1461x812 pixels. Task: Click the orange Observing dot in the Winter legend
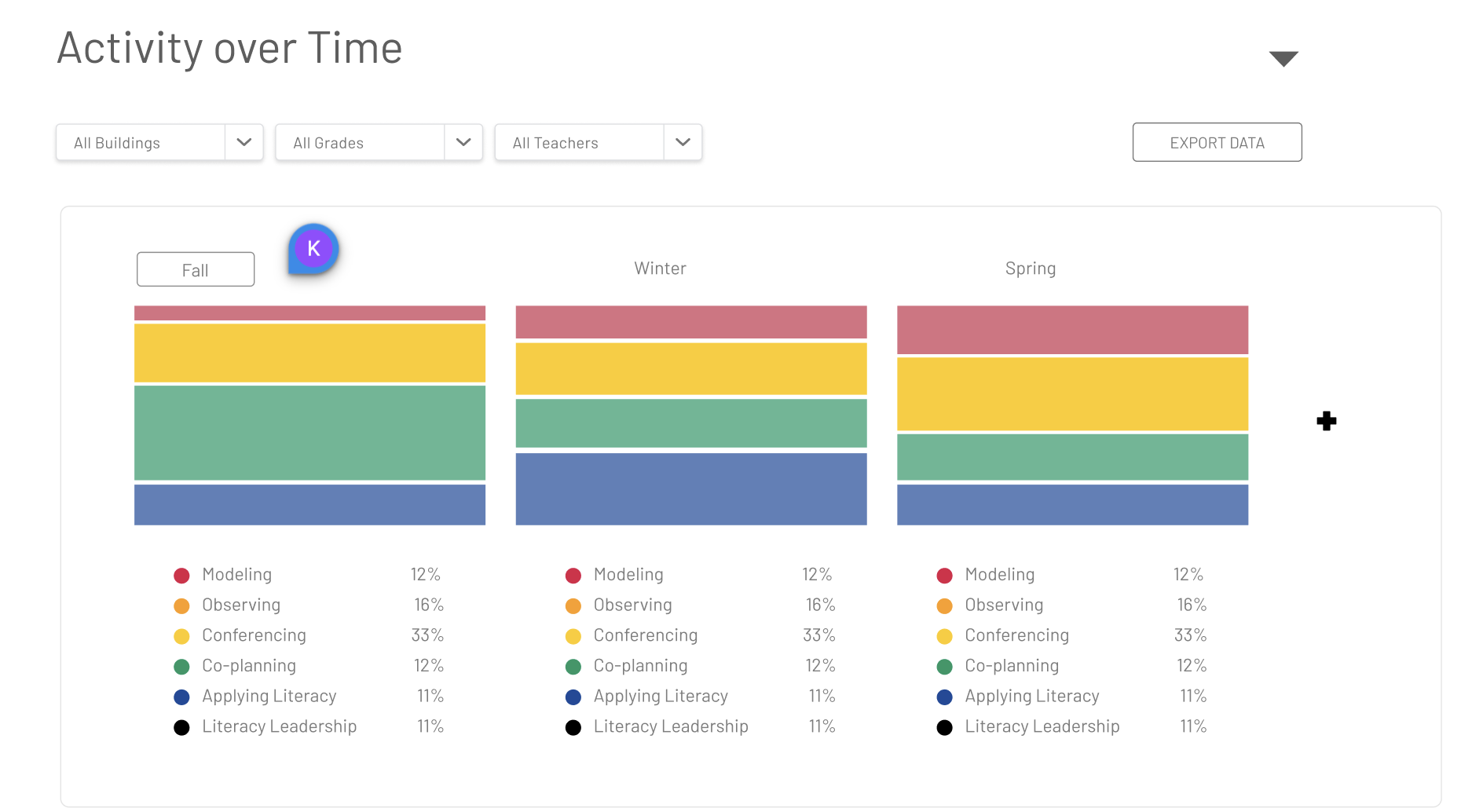(x=573, y=605)
